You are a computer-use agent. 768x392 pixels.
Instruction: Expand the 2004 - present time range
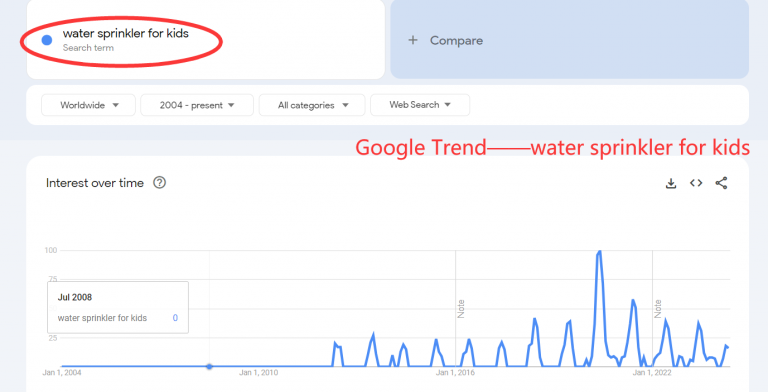(x=197, y=105)
